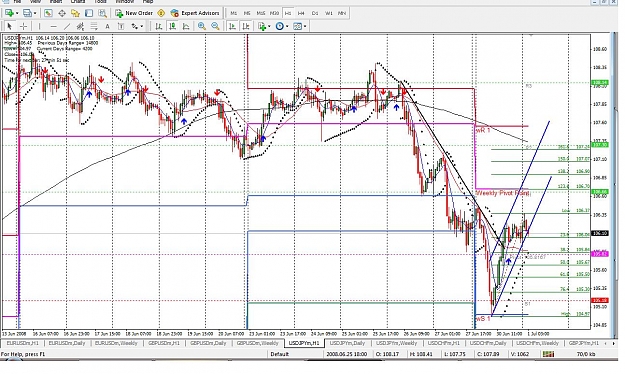Select the Arrows drawing tool
625x374 pixels.
[134, 26]
